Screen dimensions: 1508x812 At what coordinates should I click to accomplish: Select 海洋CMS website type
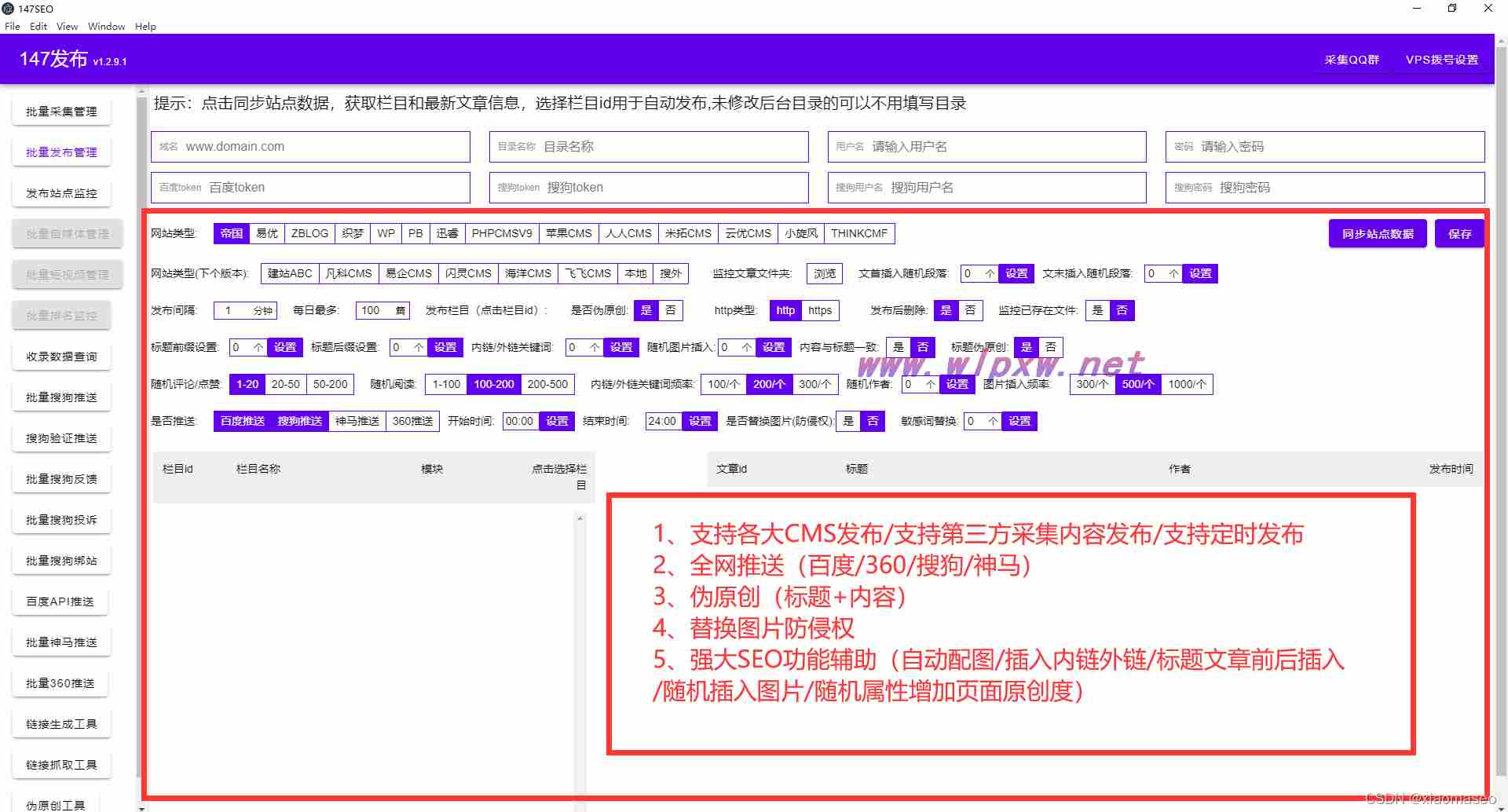coord(528,273)
